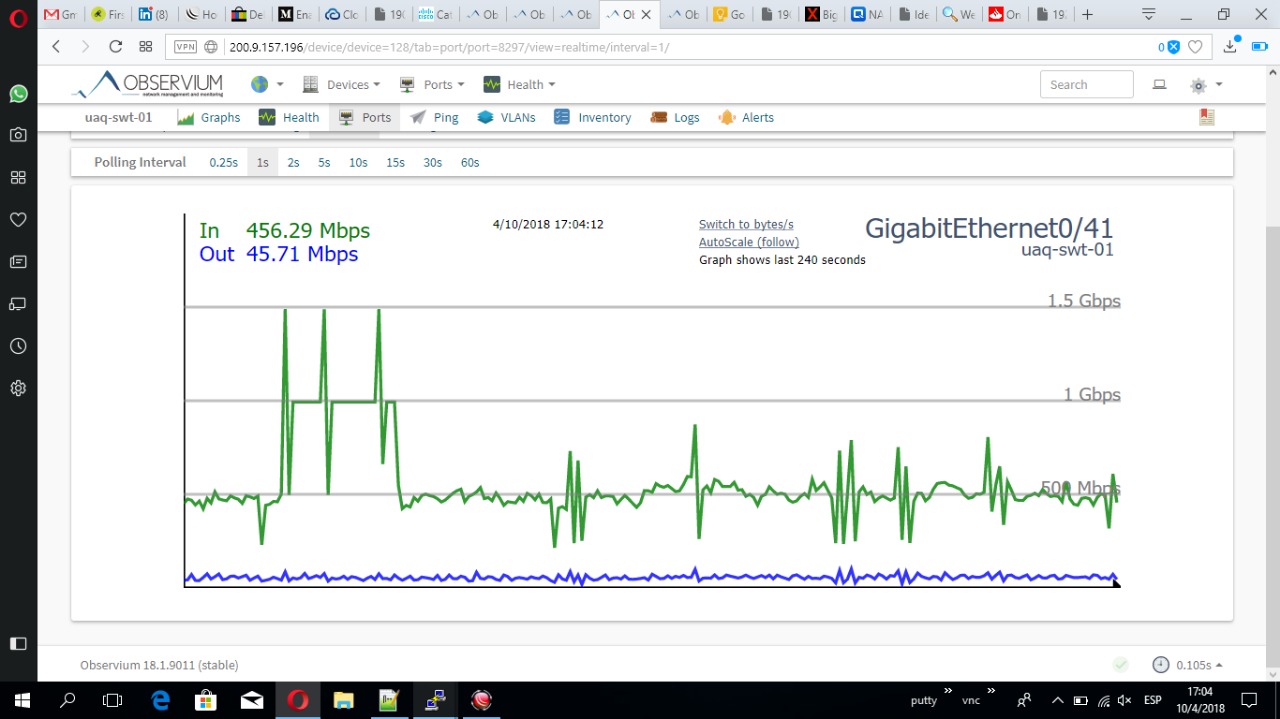Image resolution: width=1280 pixels, height=719 pixels.
Task: Open the Ping tab
Action: [434, 117]
